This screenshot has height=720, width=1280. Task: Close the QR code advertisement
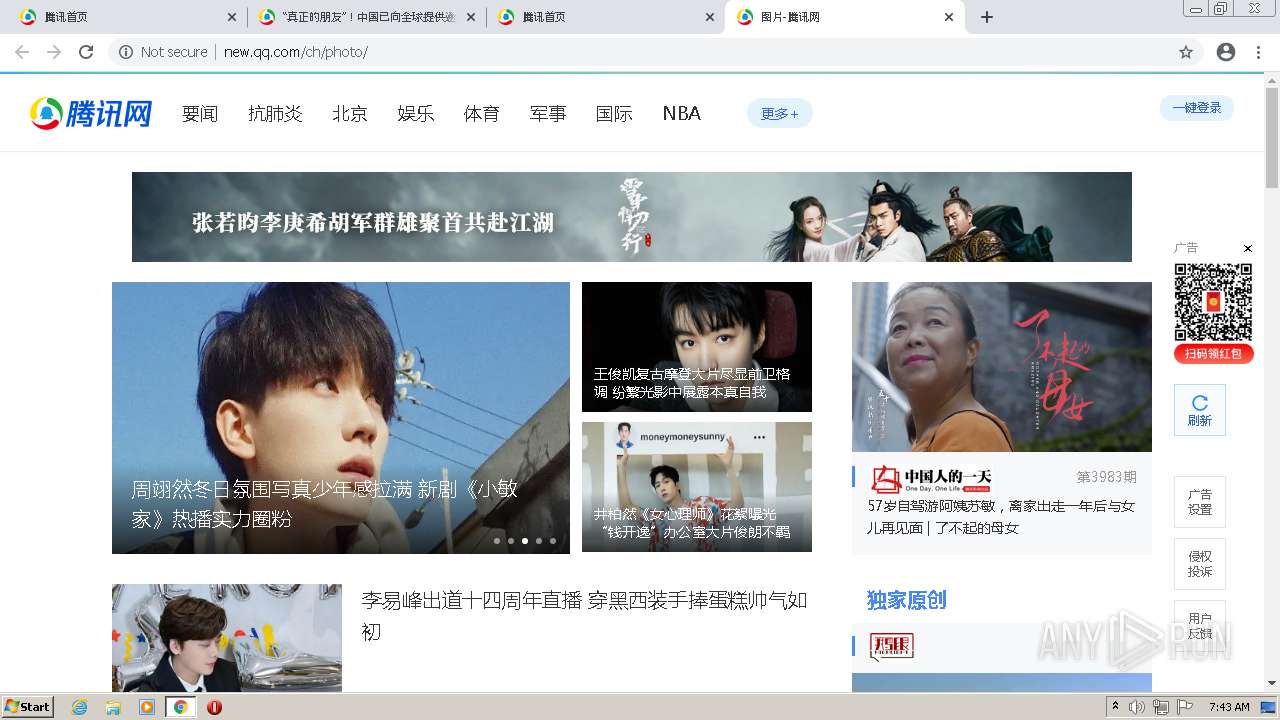coord(1247,248)
